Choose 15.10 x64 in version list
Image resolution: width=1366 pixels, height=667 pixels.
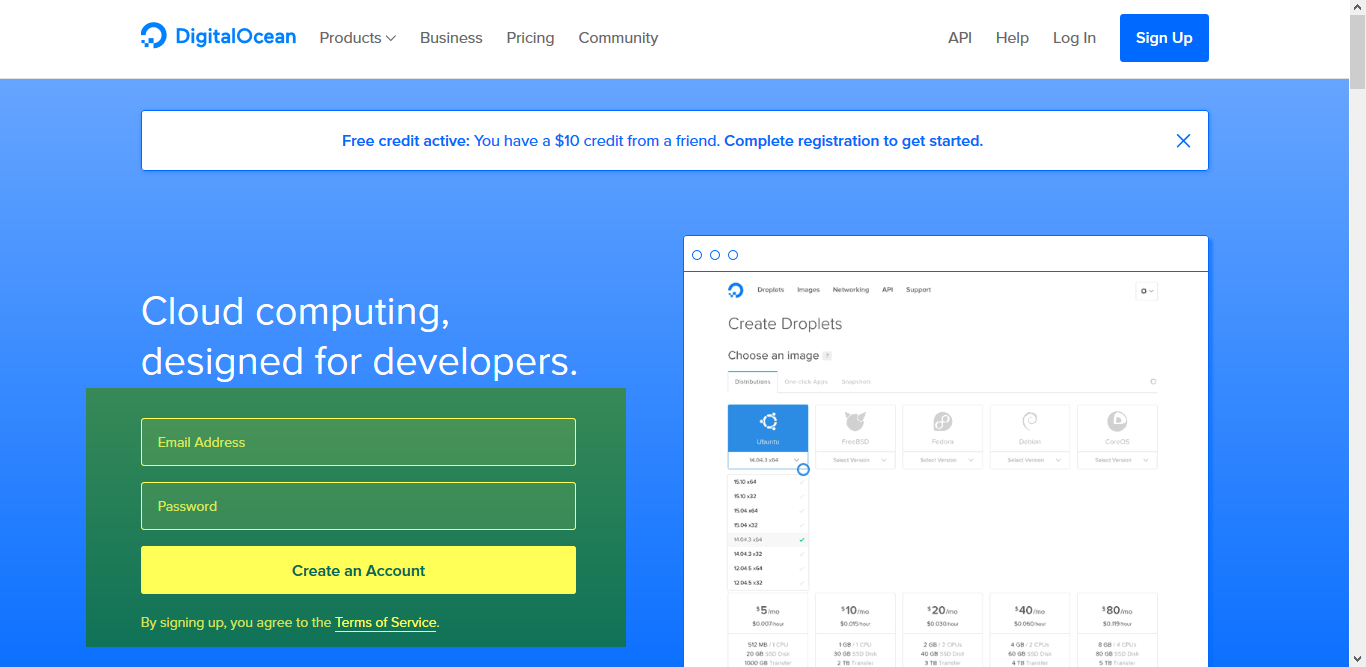tap(768, 482)
